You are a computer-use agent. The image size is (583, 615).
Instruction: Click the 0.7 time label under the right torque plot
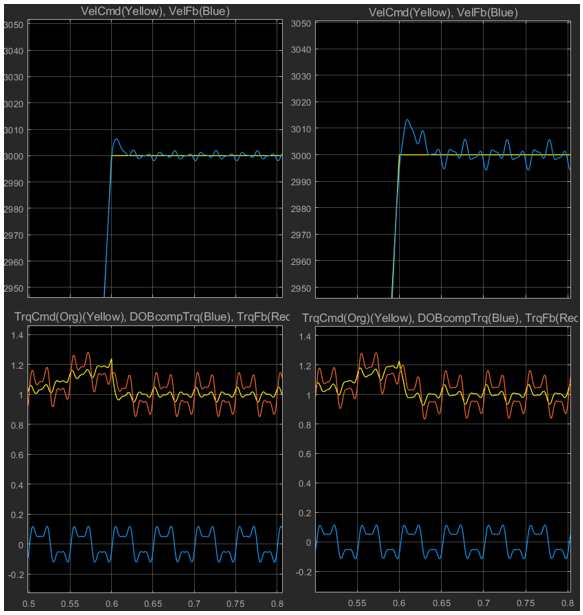(483, 603)
